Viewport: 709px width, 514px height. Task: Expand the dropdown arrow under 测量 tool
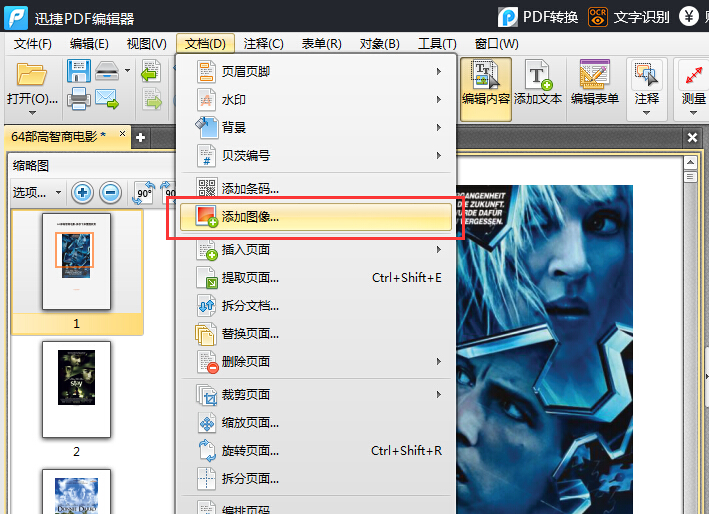pyautogui.click(x=693, y=113)
